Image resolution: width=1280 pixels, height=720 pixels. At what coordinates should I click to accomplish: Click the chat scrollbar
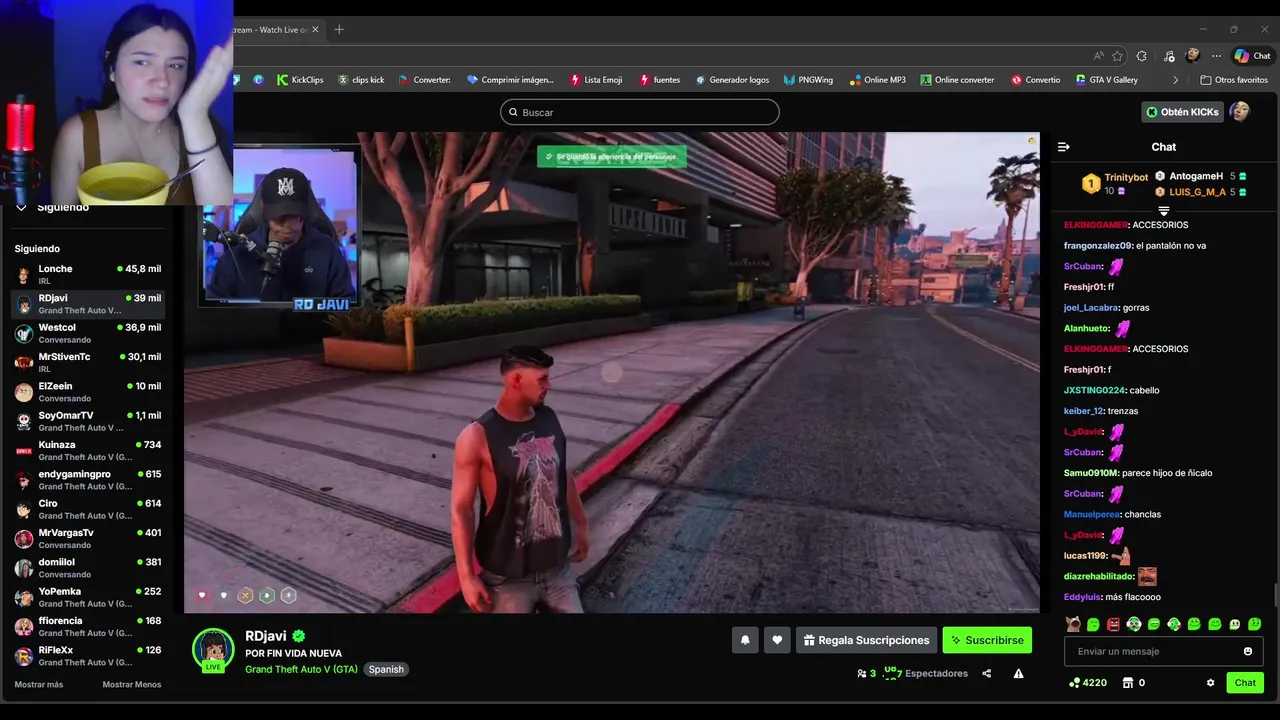tap(1276, 594)
